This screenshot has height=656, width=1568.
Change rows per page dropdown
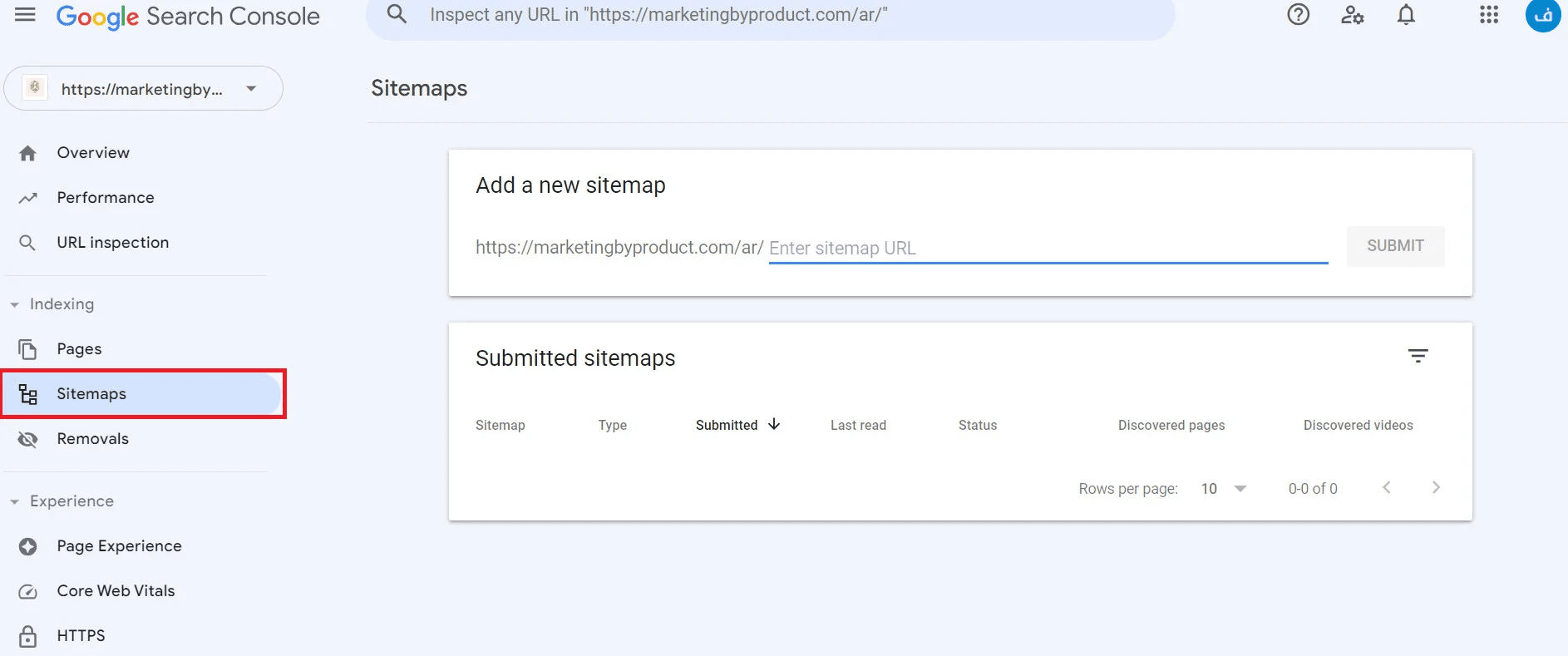pyautogui.click(x=1224, y=489)
